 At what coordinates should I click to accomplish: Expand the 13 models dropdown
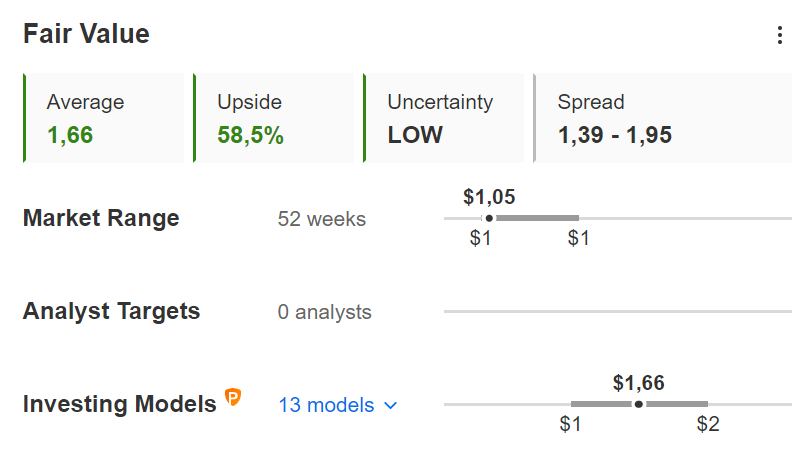pos(338,405)
